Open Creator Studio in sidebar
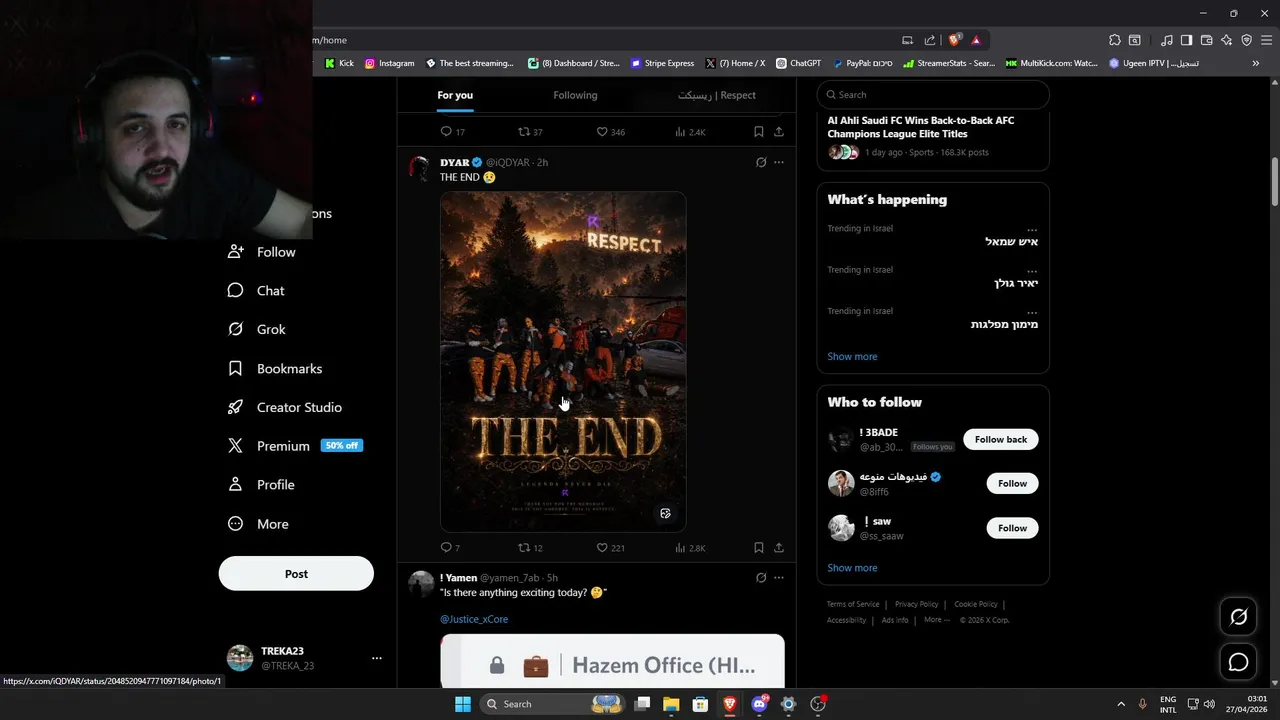This screenshot has height=720, width=1280. [x=285, y=407]
